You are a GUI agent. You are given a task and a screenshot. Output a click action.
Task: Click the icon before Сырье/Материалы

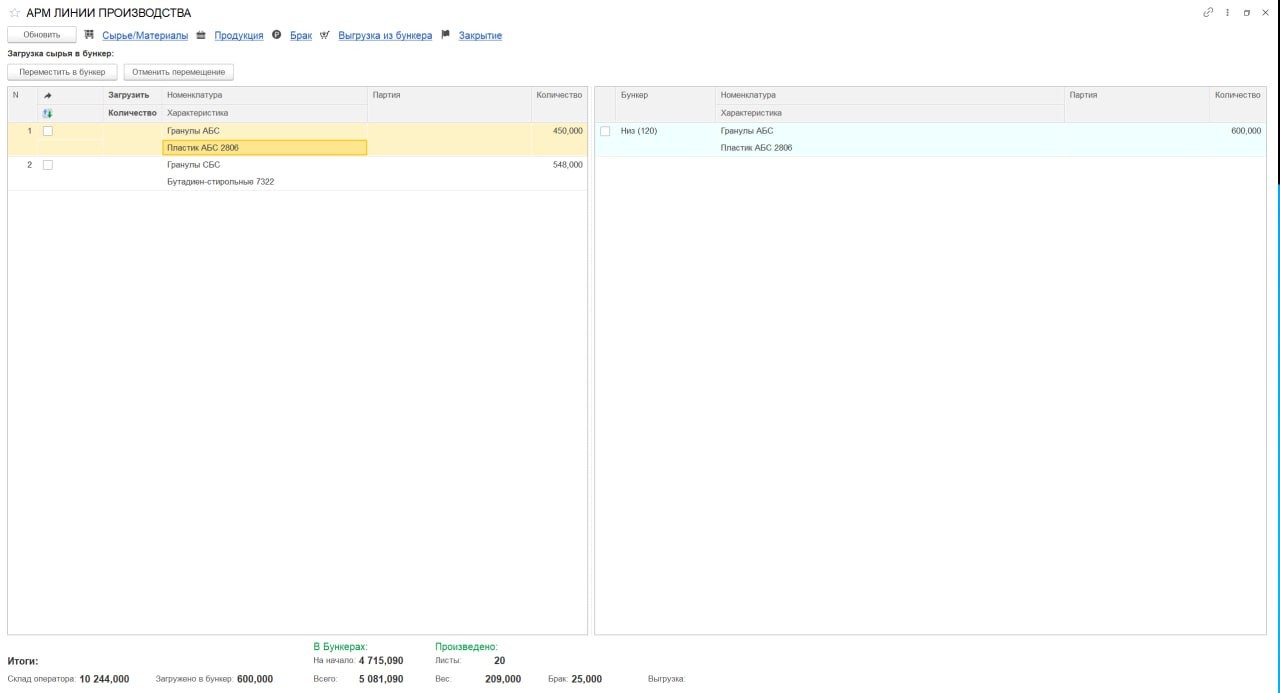click(x=89, y=35)
